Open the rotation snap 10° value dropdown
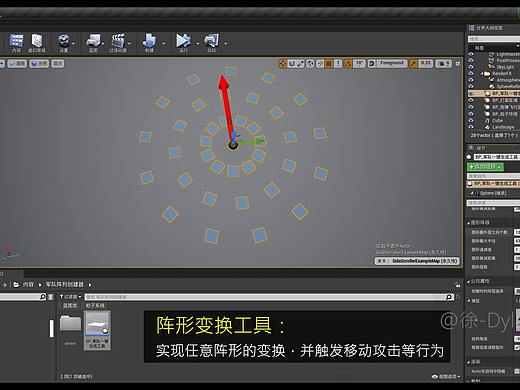The image size is (520, 390). 359,63
